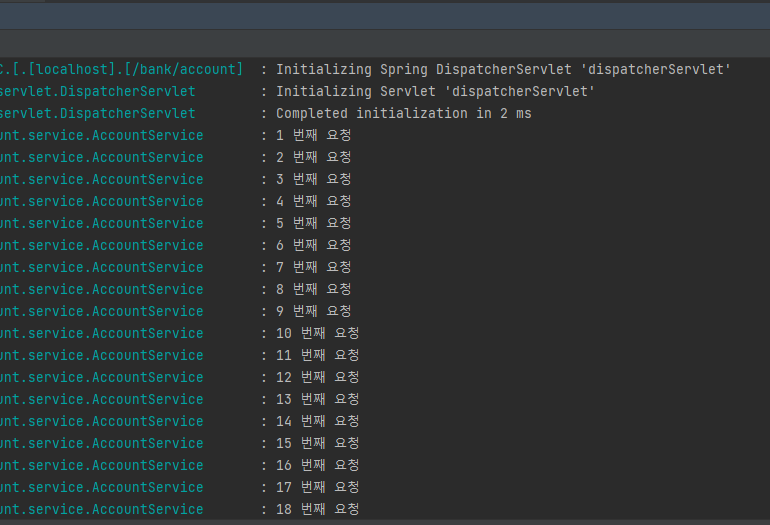Click the '6 번째 요청' log line
770x525 pixels.
tap(314, 245)
